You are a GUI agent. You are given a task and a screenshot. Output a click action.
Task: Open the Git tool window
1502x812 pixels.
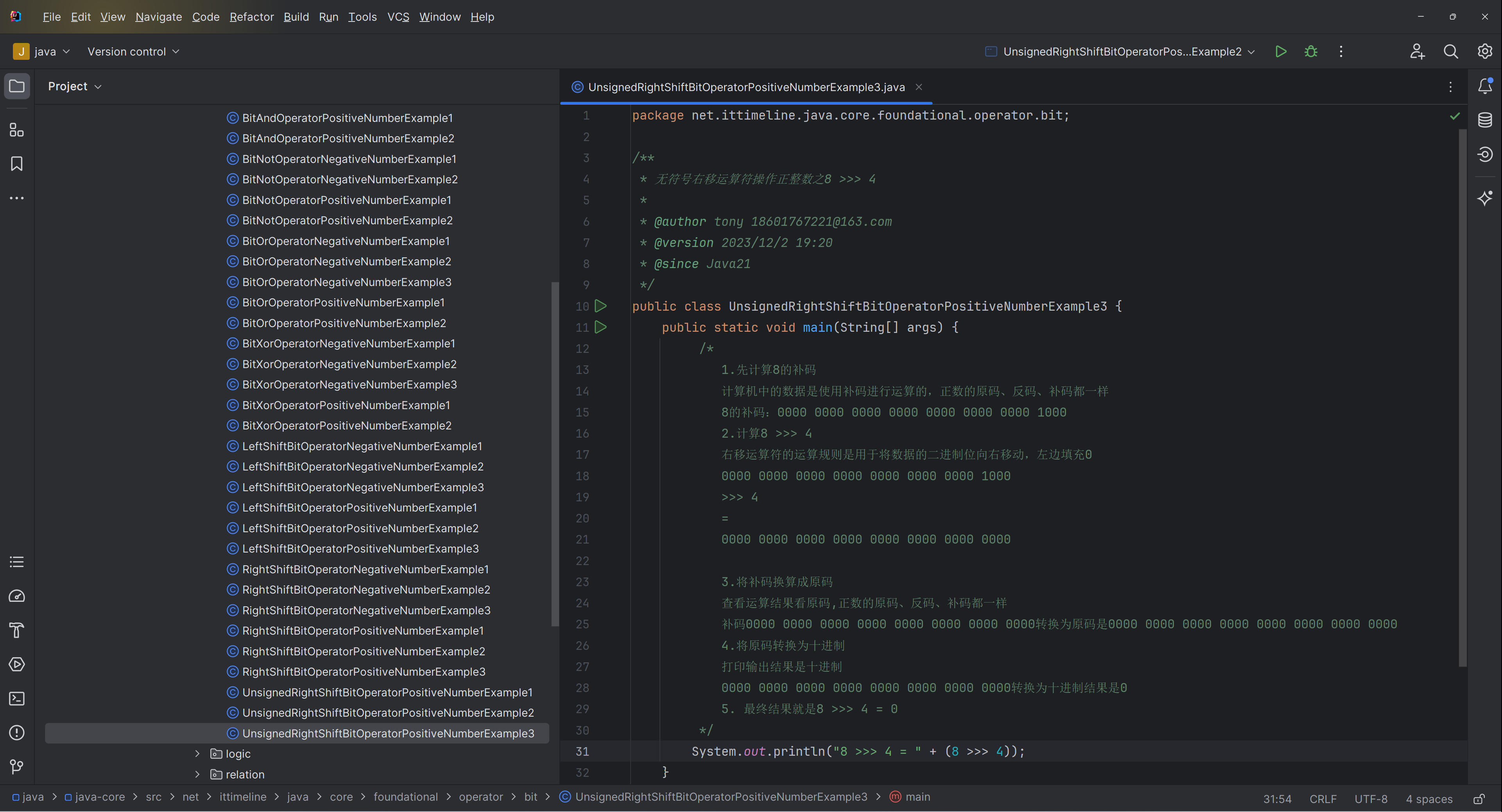click(17, 767)
